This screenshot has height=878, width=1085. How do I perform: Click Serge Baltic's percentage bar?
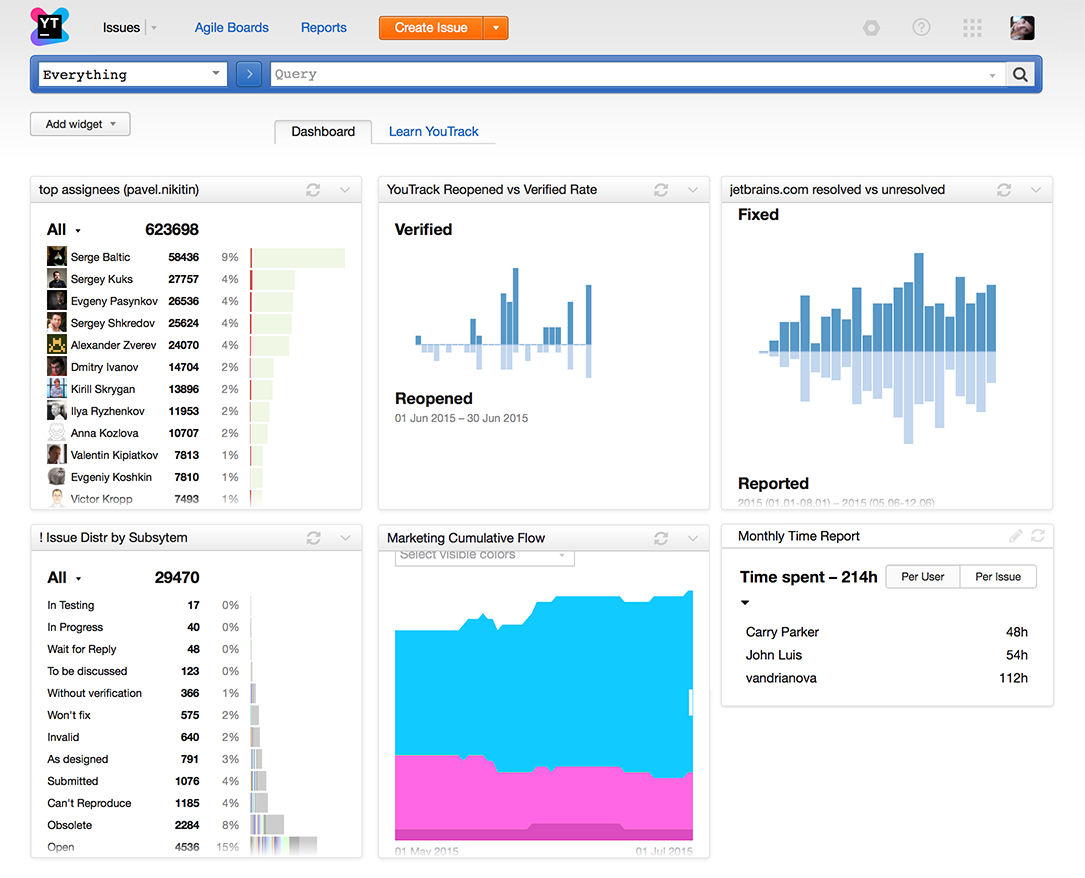(298, 257)
